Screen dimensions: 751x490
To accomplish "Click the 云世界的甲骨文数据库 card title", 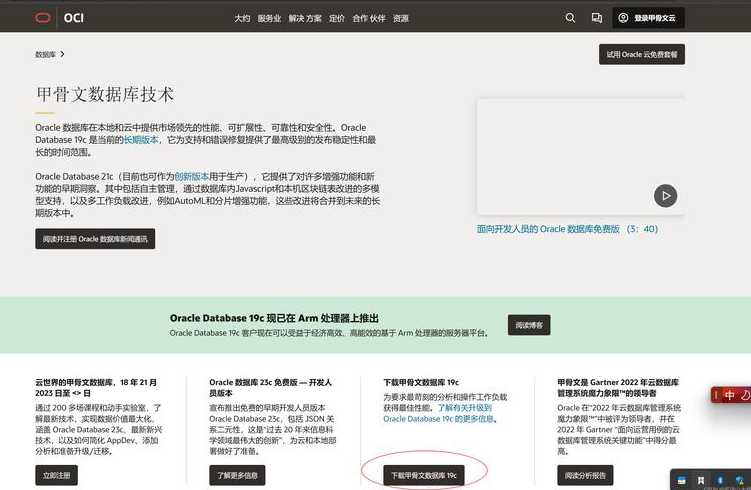I will [x=96, y=387].
